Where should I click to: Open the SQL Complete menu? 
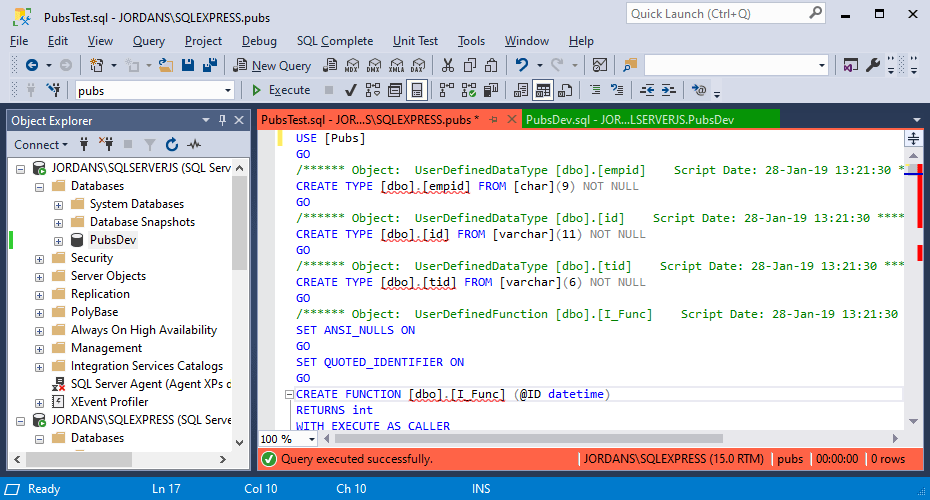pyautogui.click(x=335, y=41)
